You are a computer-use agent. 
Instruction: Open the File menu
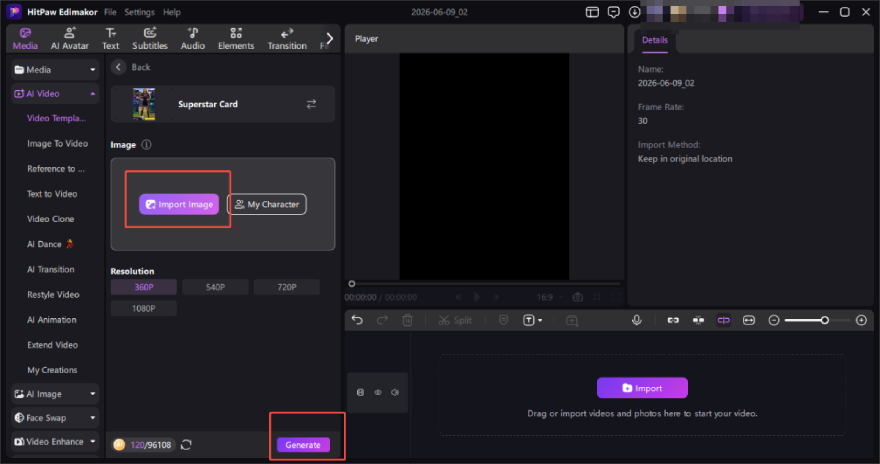tap(110, 12)
